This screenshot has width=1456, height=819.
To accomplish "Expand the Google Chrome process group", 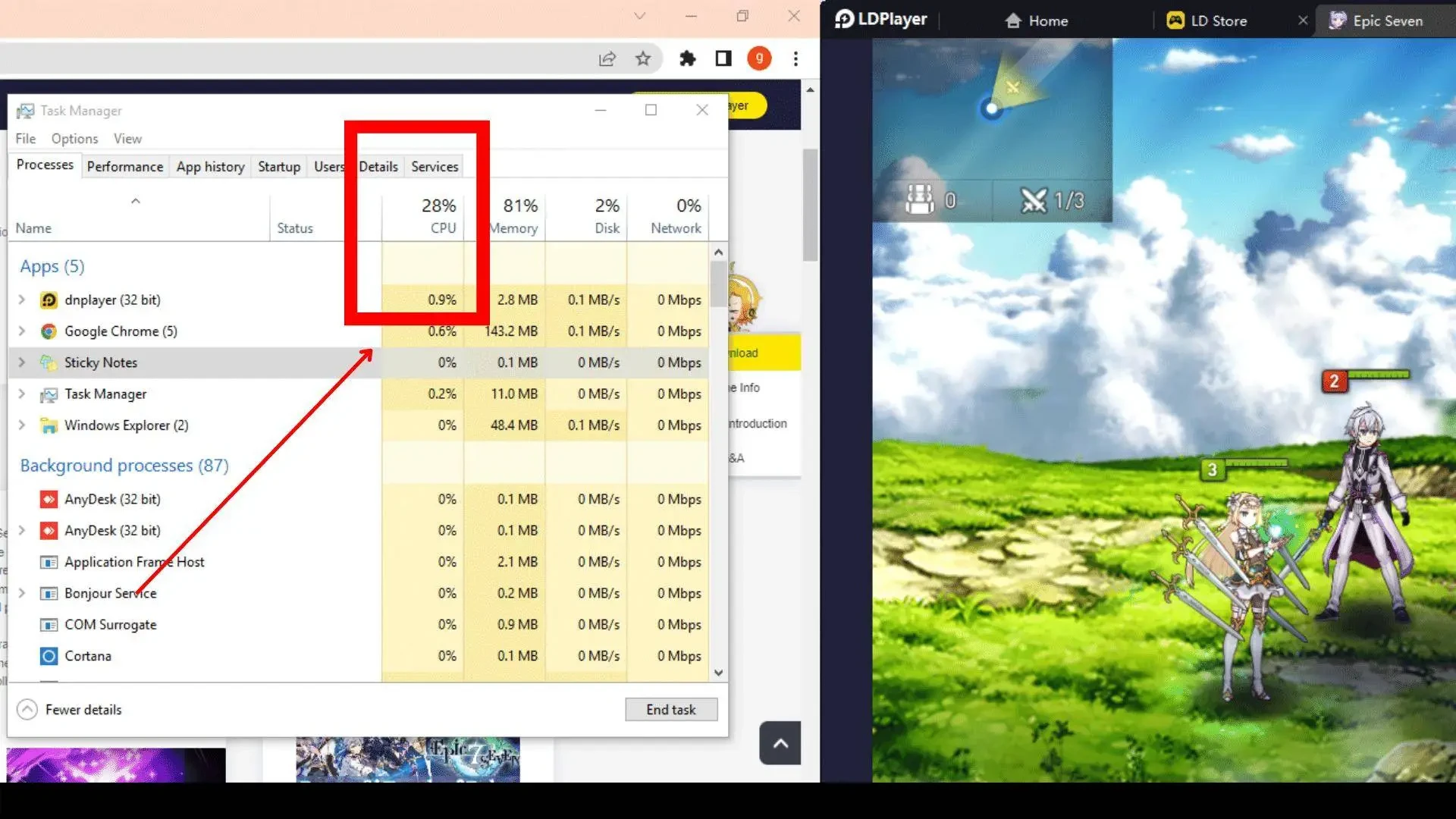I will coord(22,331).
